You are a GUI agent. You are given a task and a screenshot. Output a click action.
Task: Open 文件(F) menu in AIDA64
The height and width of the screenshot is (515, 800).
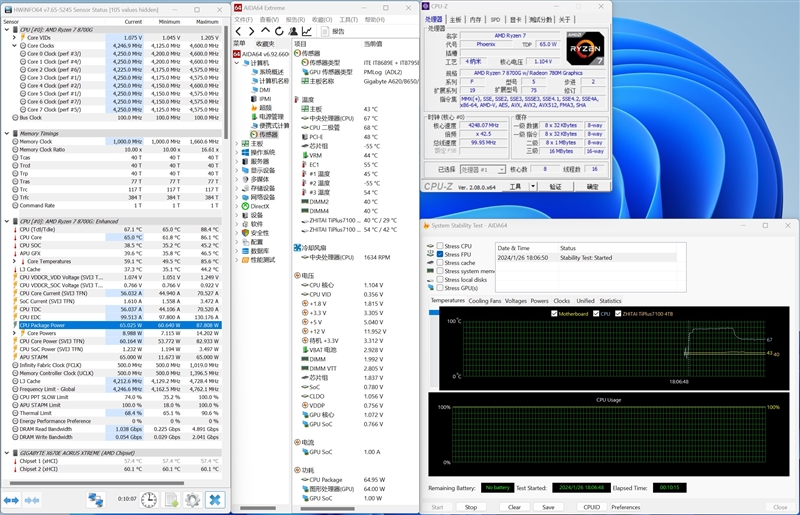point(243,19)
